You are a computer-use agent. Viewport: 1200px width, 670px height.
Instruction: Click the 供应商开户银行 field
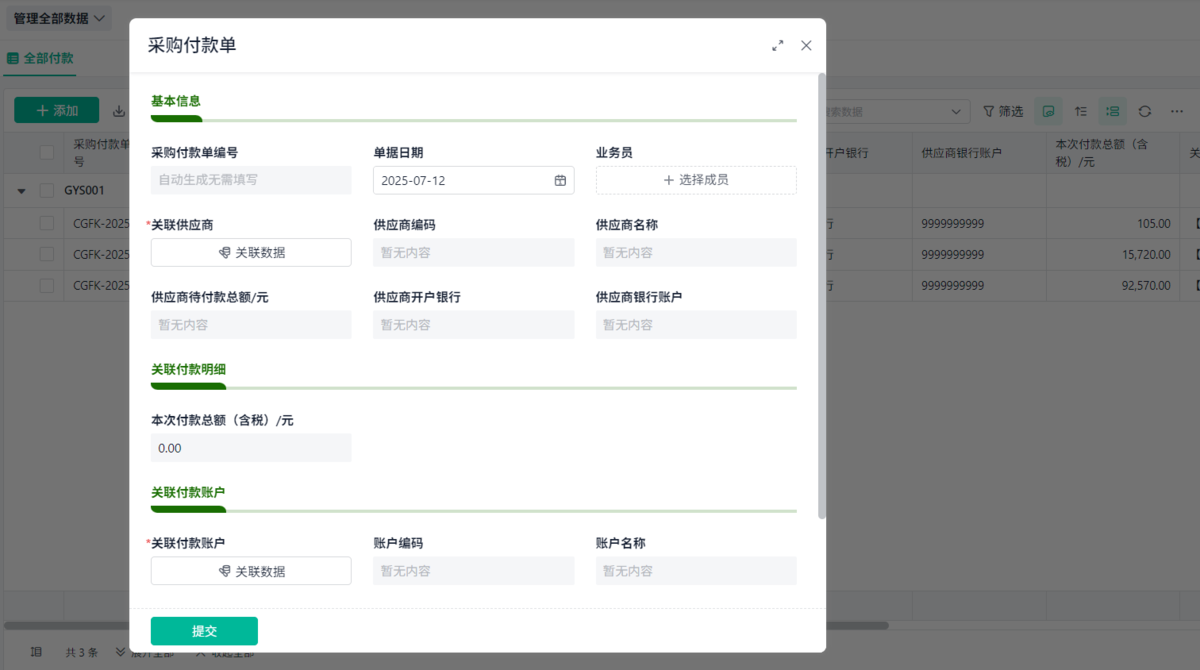click(x=473, y=324)
